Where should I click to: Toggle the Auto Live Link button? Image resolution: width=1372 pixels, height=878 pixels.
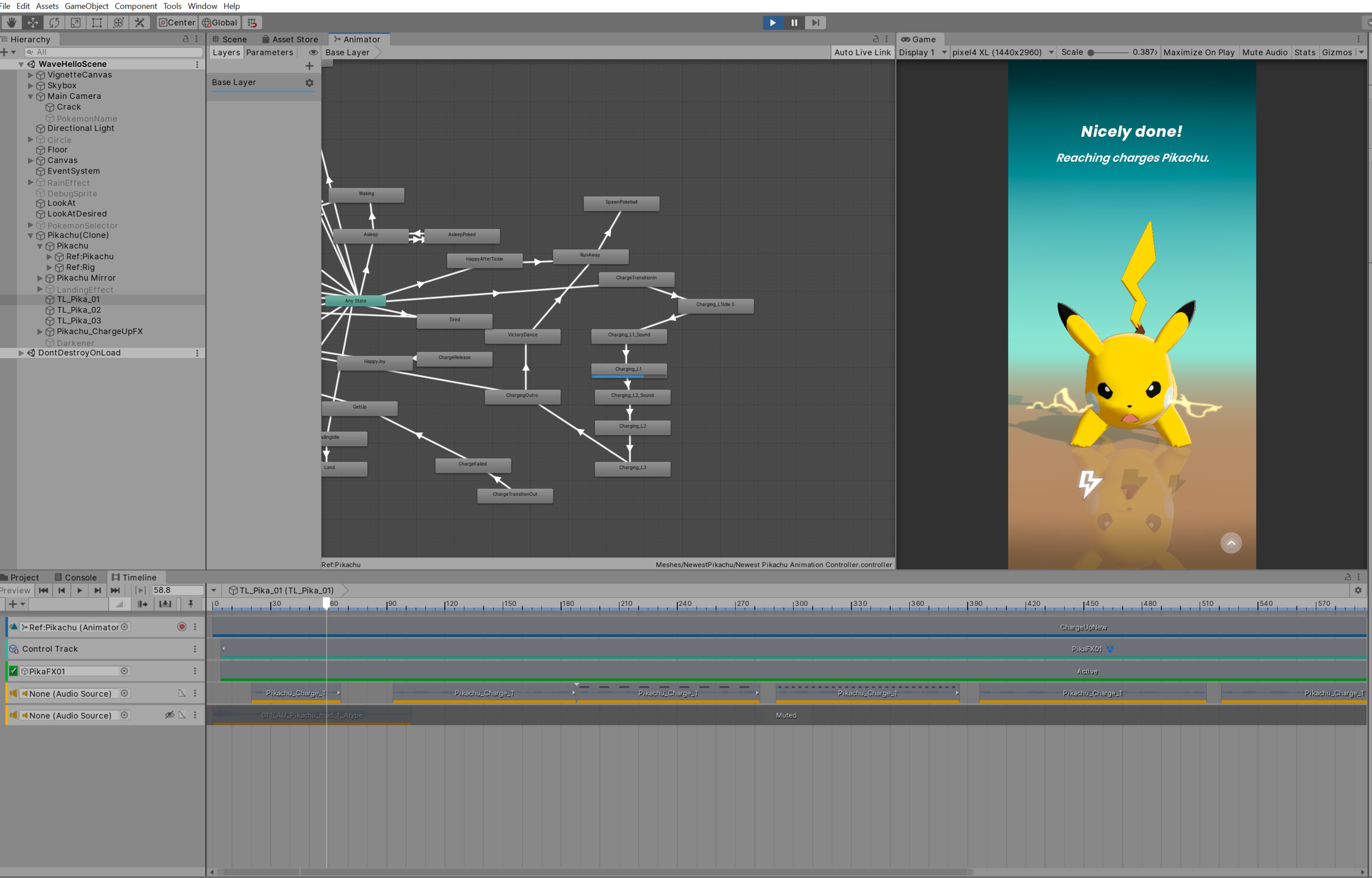click(x=862, y=53)
